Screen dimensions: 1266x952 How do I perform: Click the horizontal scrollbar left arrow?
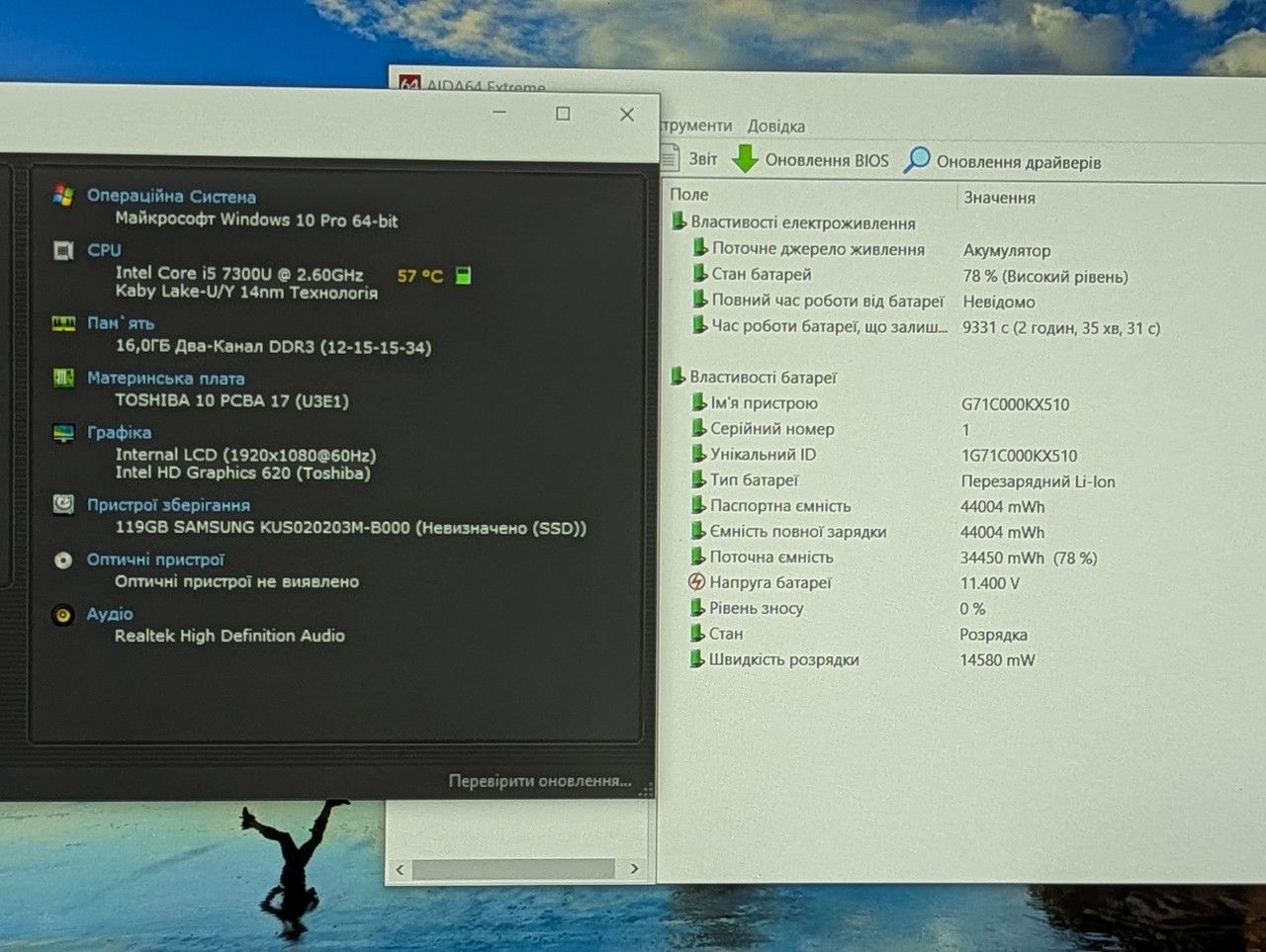point(400,870)
